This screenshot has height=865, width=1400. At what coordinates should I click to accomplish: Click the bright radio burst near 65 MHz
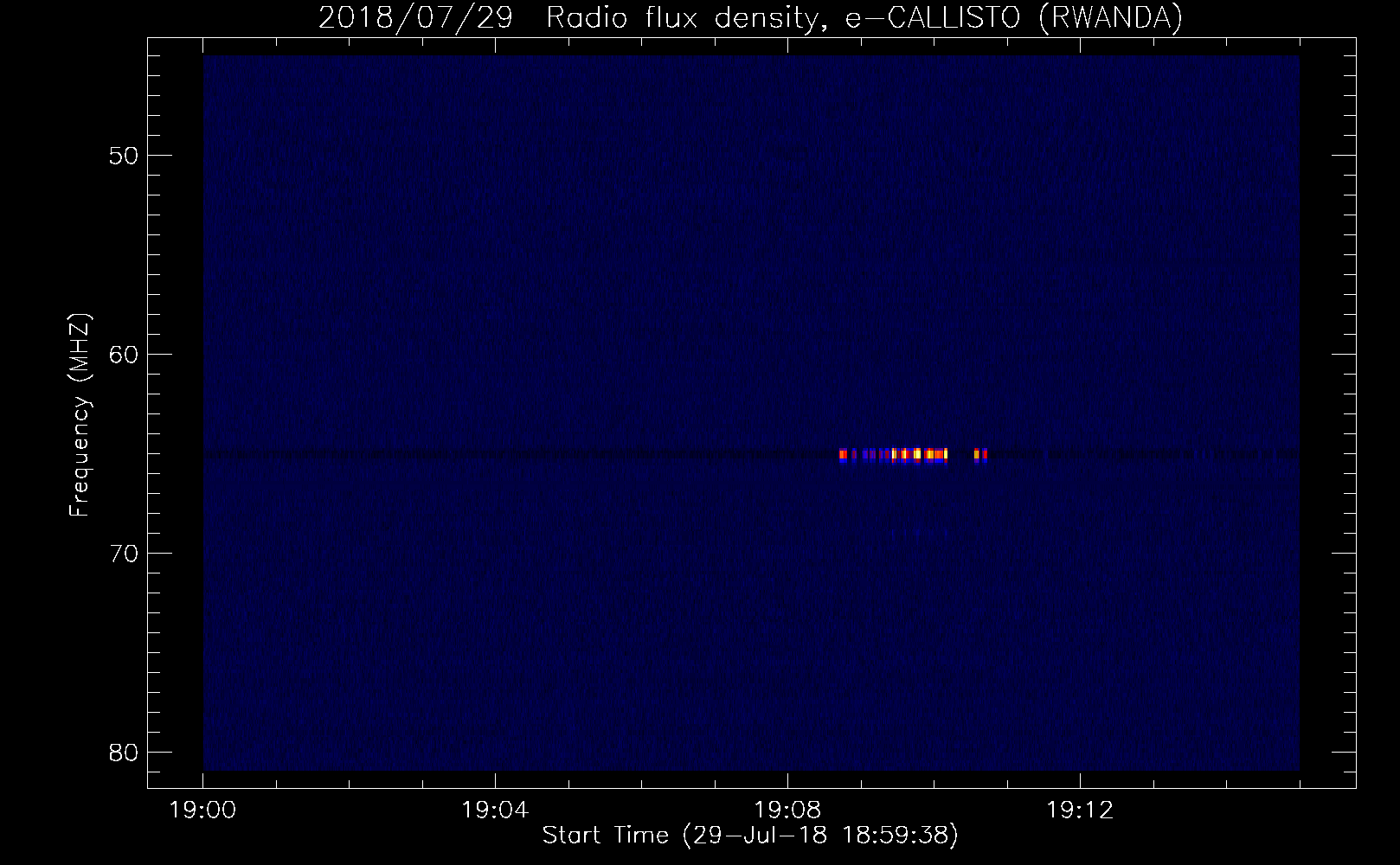[x=894, y=455]
